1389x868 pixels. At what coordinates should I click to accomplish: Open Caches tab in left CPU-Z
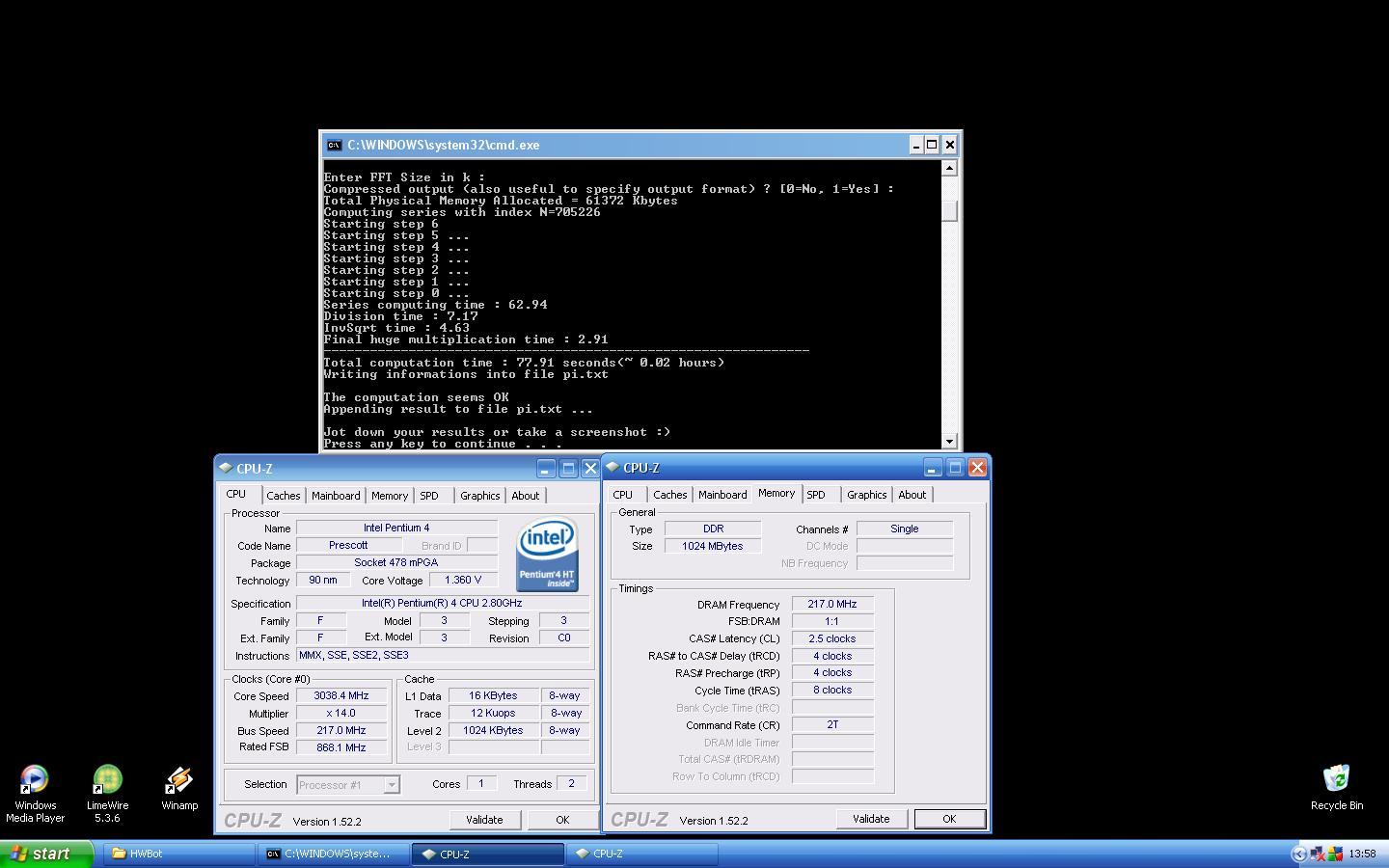point(283,496)
